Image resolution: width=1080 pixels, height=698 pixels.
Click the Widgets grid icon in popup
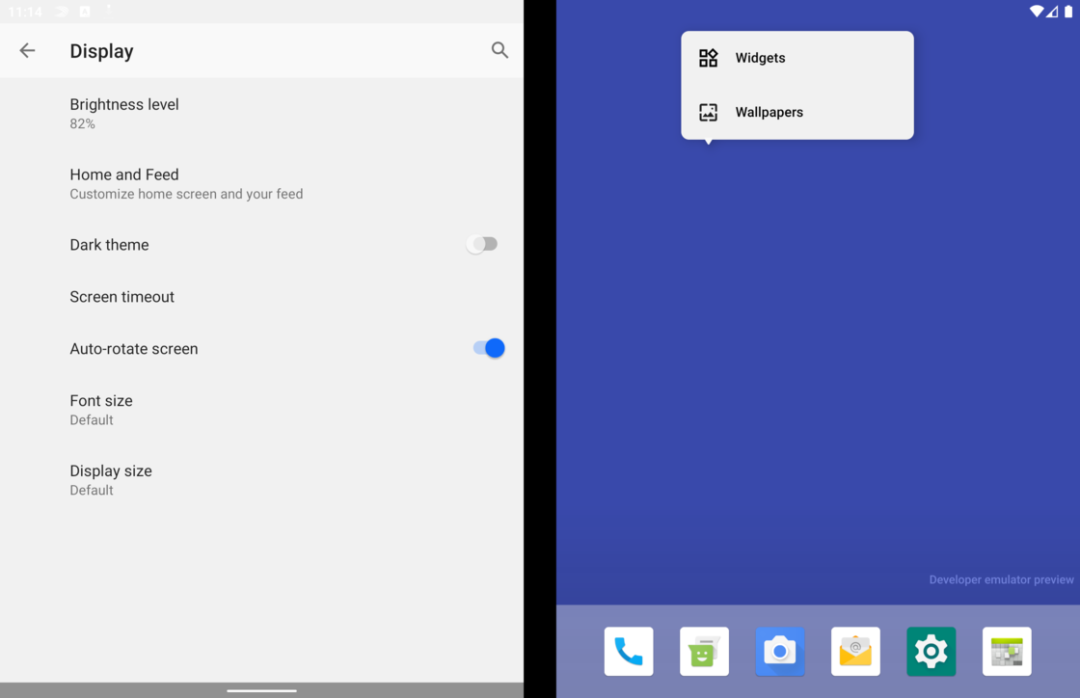708,58
